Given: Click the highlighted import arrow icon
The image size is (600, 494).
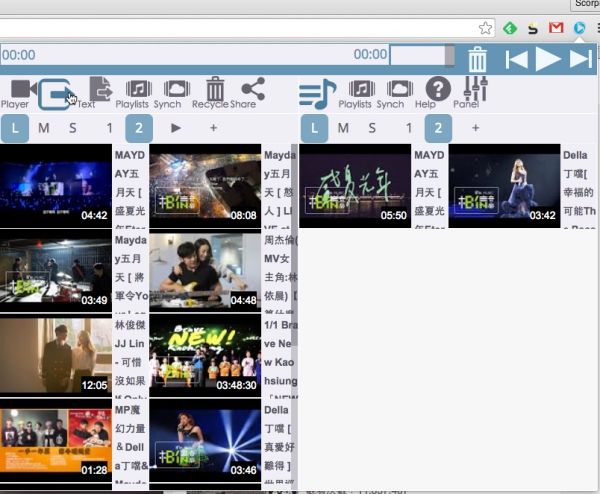Looking at the screenshot, I should 57,95.
